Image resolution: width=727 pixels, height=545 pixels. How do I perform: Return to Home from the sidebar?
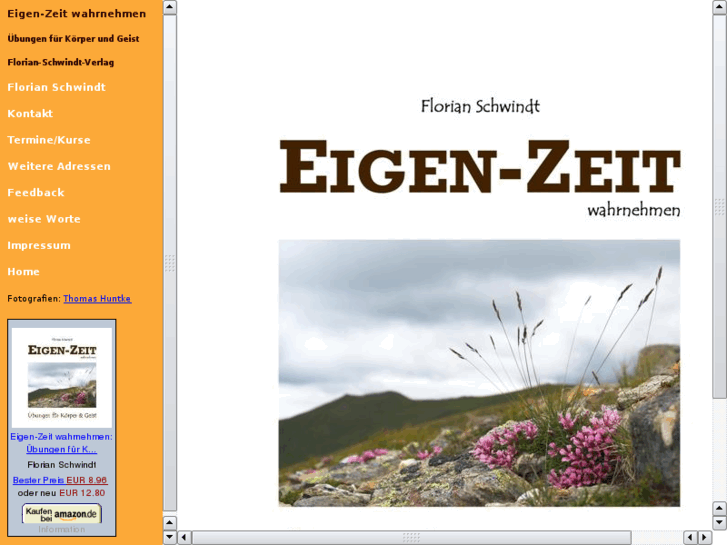coord(24,272)
